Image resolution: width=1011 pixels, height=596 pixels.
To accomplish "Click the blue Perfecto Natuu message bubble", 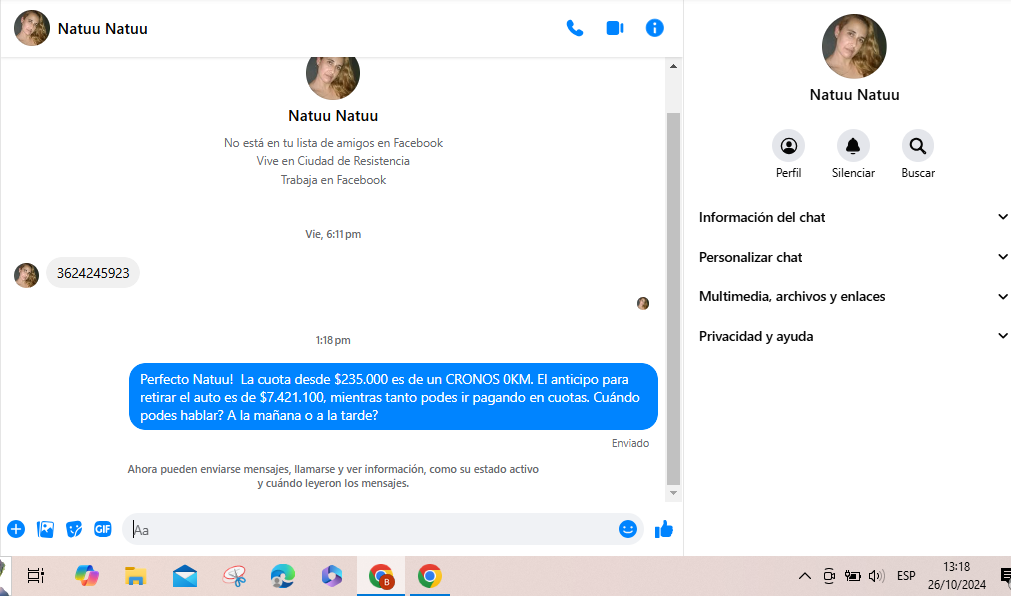I will click(x=393, y=397).
